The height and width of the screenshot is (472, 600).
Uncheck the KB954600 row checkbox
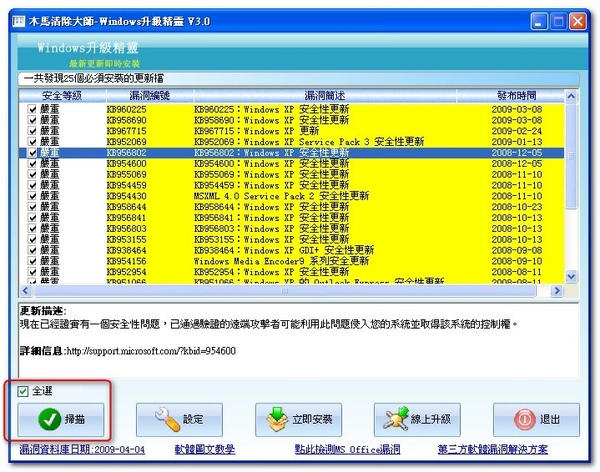coord(33,163)
